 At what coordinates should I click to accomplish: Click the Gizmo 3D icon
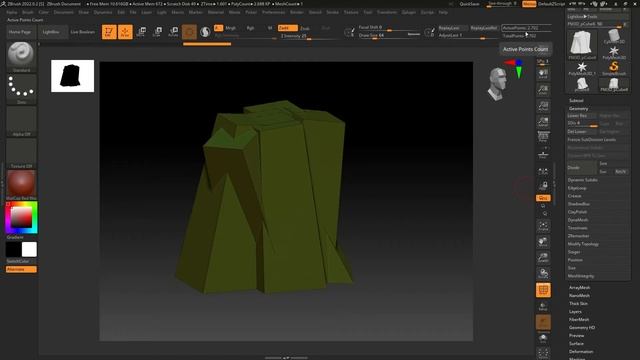tap(189, 32)
